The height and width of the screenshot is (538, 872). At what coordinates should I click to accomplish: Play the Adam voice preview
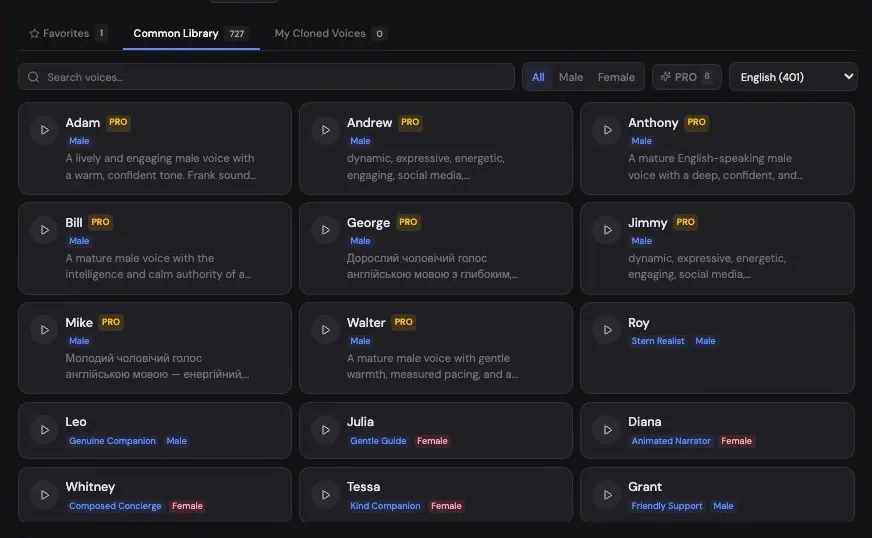click(44, 130)
